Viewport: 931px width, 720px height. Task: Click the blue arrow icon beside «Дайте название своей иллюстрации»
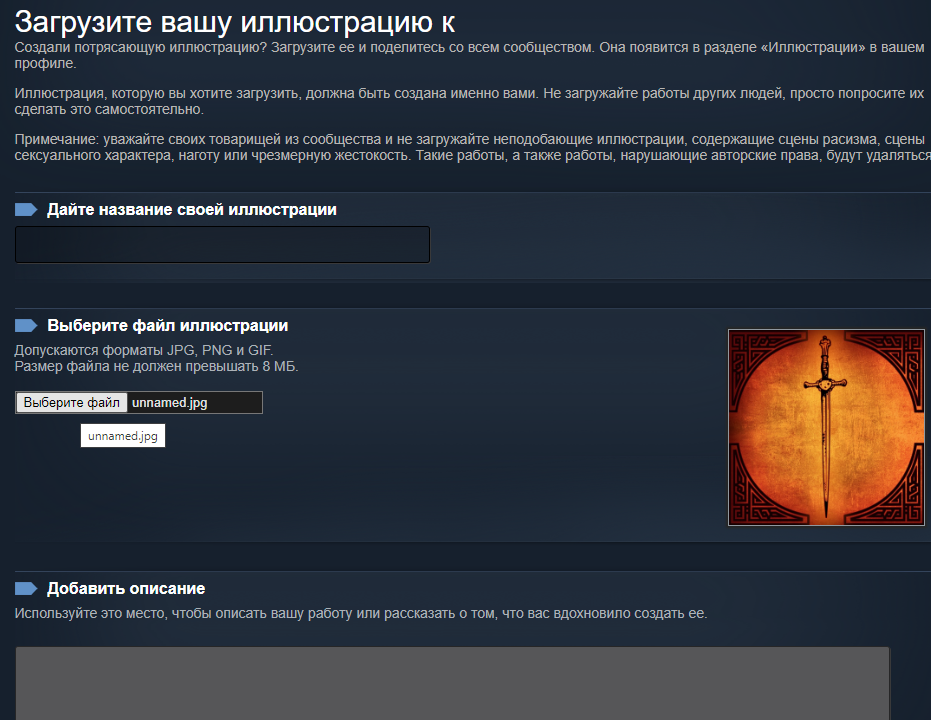(26, 210)
